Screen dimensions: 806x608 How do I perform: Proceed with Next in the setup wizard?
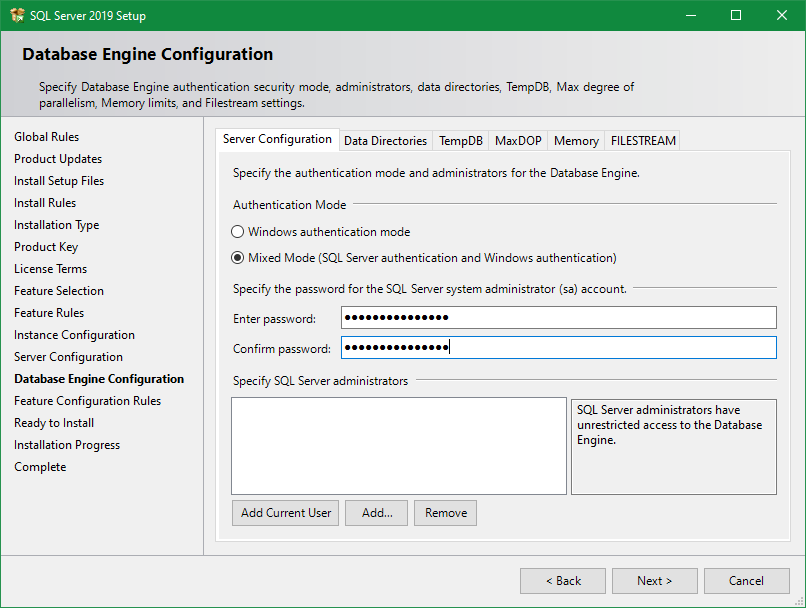pos(654,580)
